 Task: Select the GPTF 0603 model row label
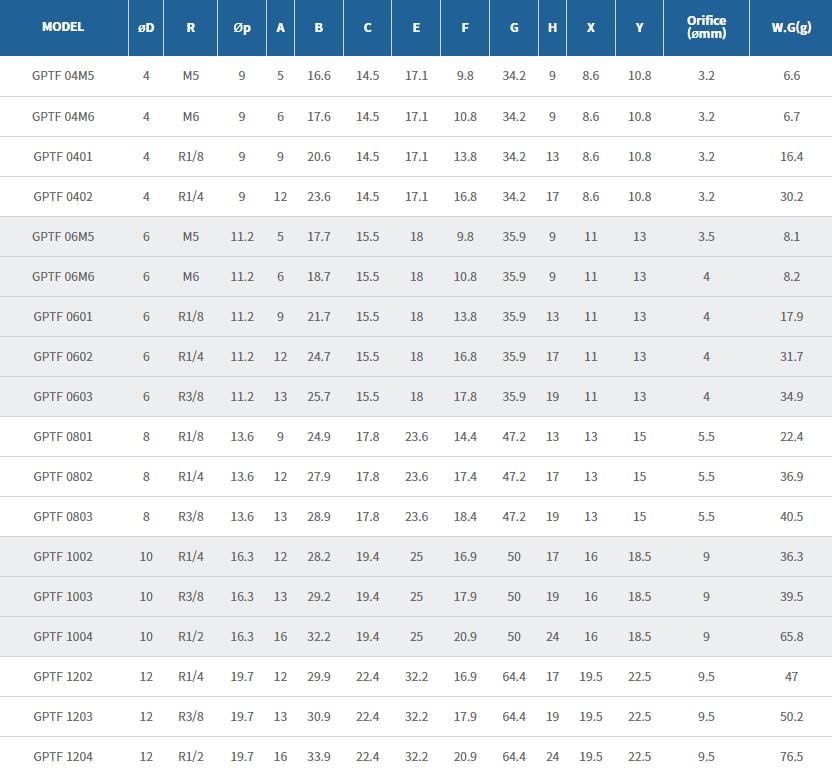click(63, 396)
